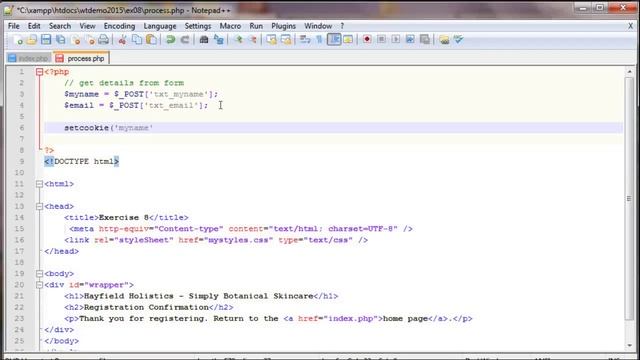Undo last edit with the green arrow
Image resolution: width=640 pixels, height=360 pixels.
click(x=171, y=40)
